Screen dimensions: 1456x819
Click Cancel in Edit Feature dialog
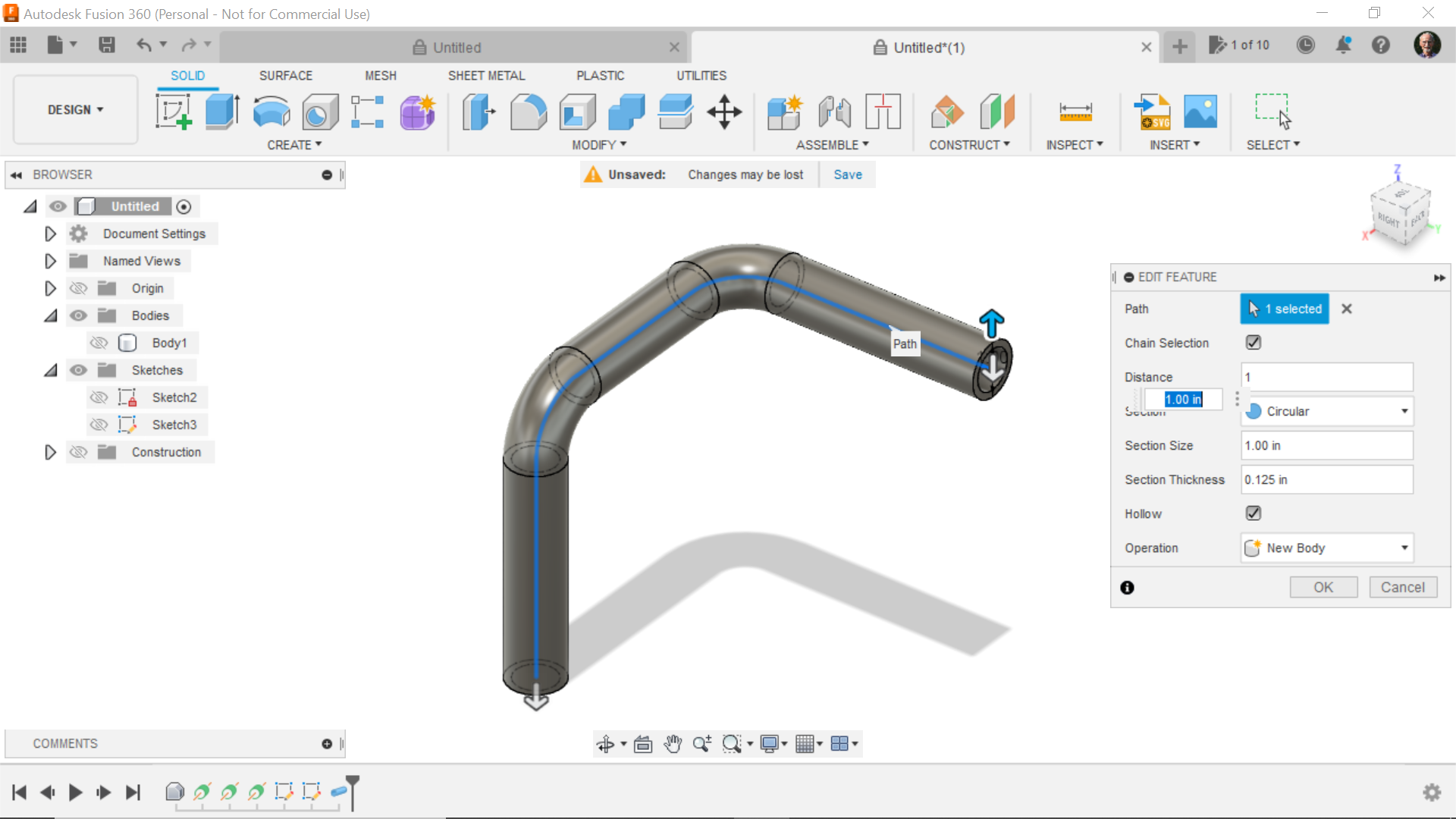coord(1403,587)
